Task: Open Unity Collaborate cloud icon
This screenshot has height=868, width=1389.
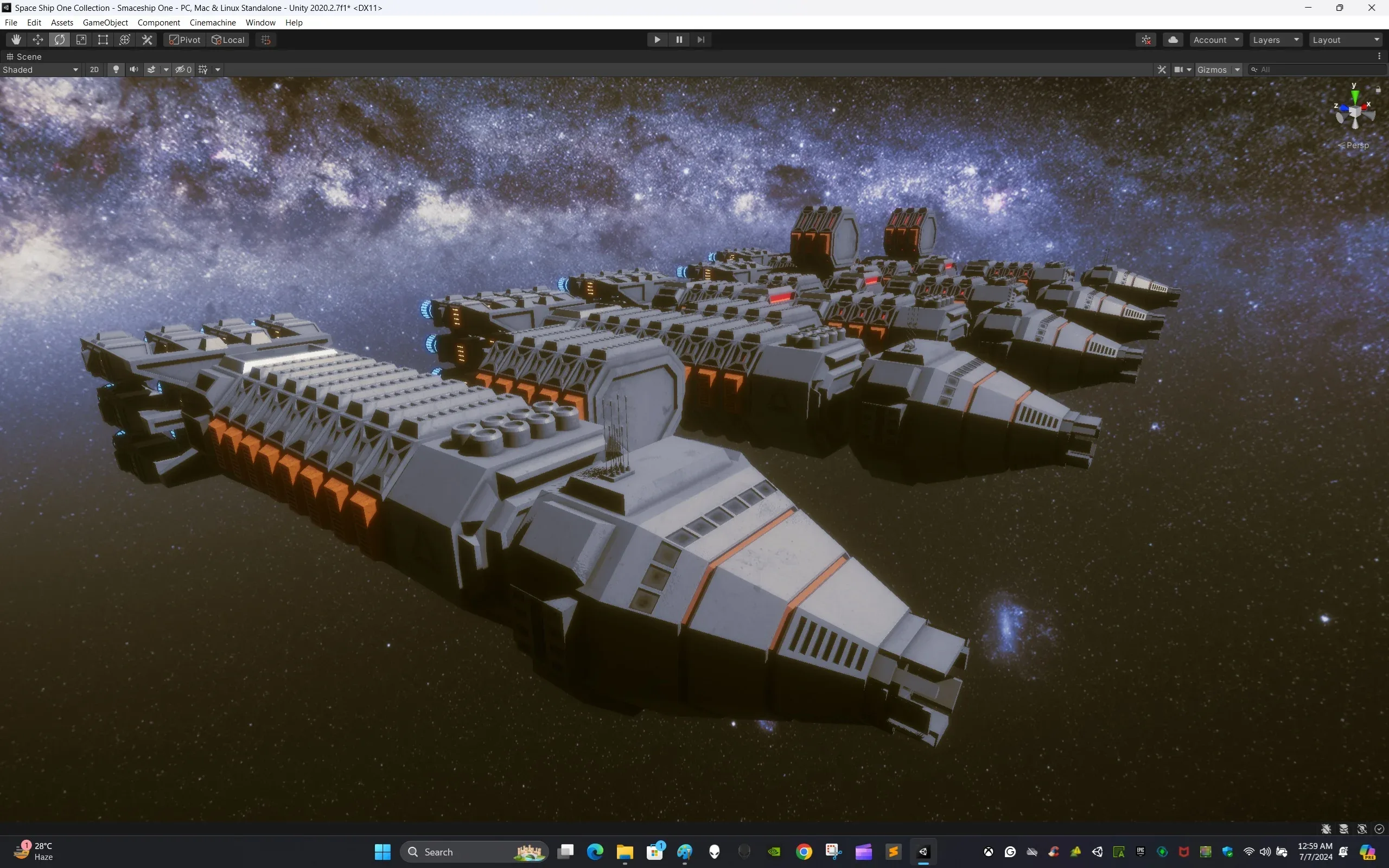Action: tap(1173, 39)
